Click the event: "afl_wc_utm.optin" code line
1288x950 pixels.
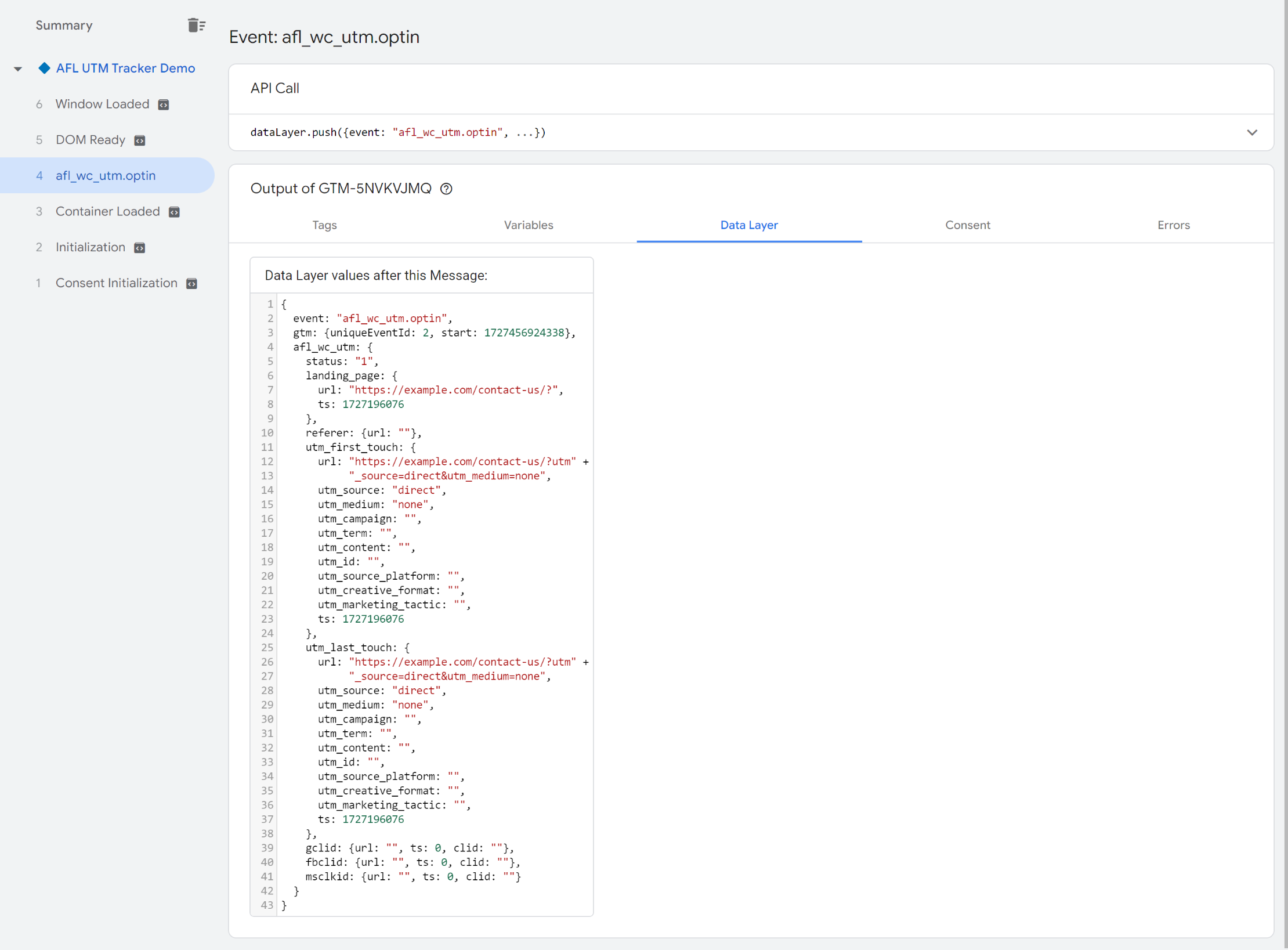coord(372,318)
